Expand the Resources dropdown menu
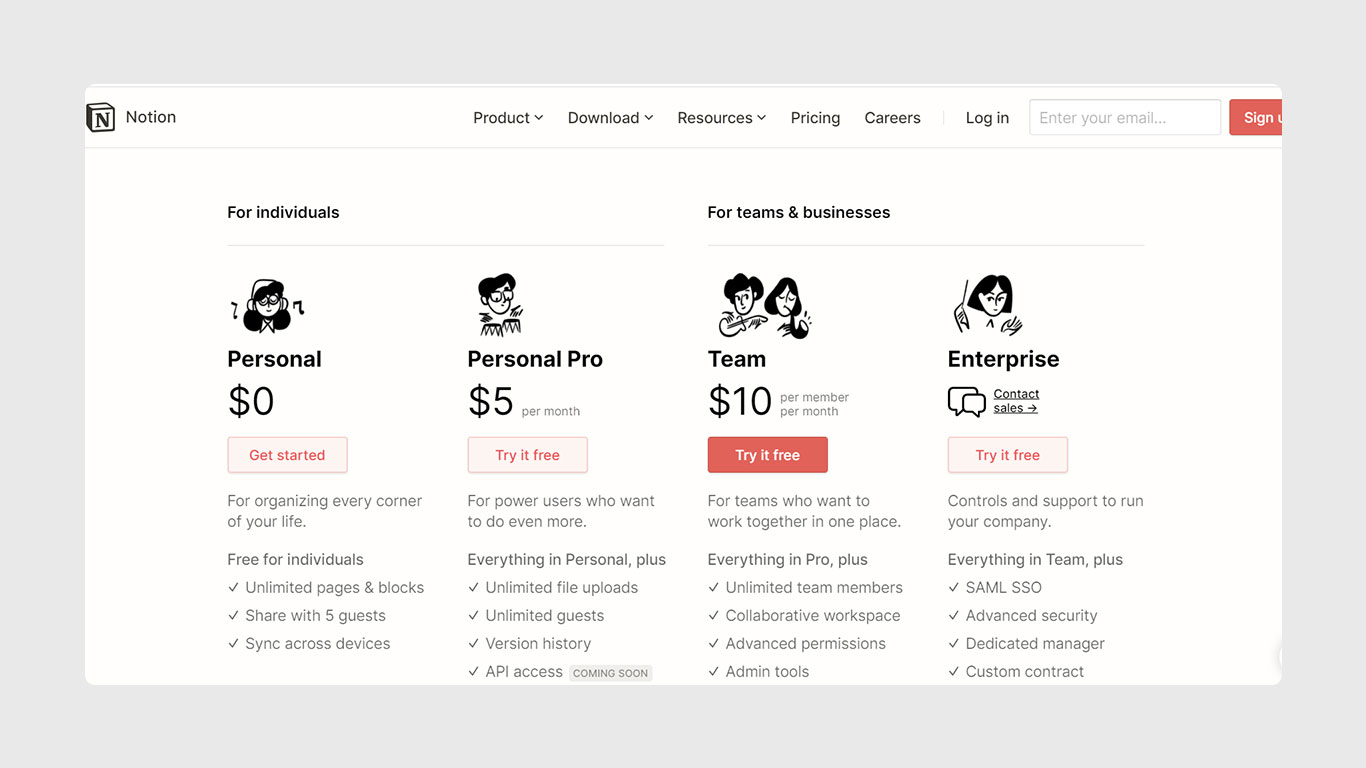 tap(721, 118)
